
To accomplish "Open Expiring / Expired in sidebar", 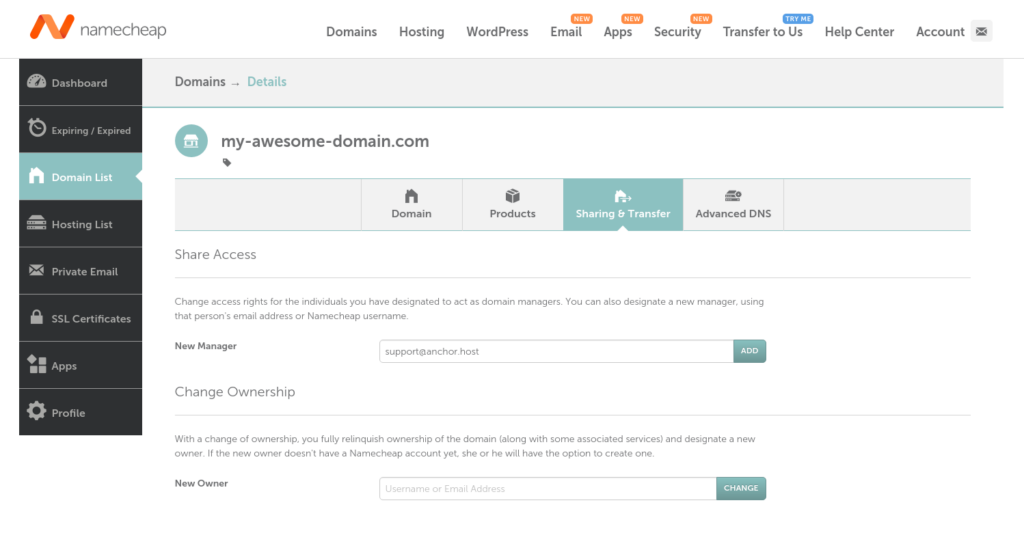I will click(x=80, y=129).
